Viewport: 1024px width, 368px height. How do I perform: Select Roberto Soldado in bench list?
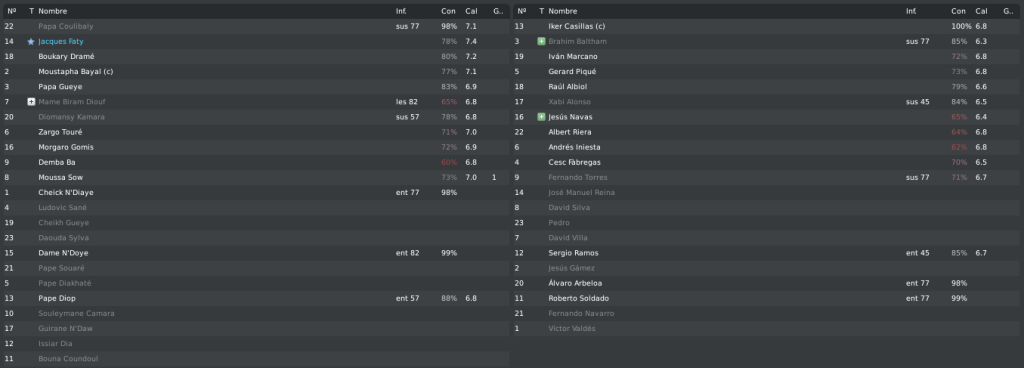click(765, 298)
